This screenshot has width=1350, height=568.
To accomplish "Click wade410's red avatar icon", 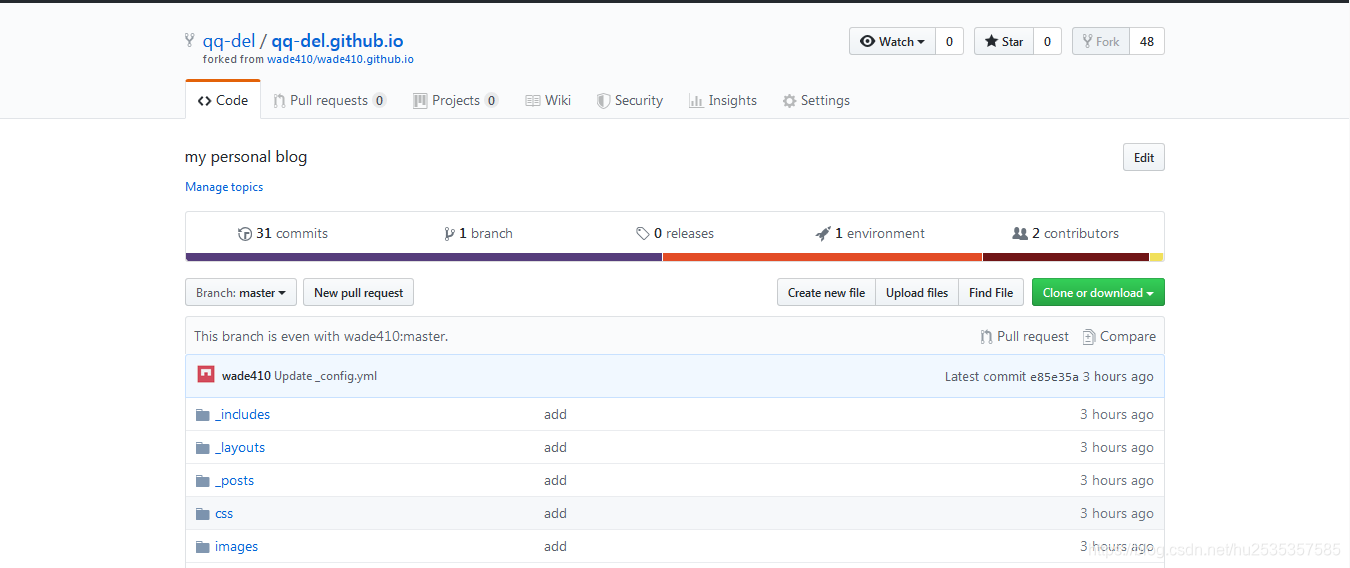I will point(206,375).
